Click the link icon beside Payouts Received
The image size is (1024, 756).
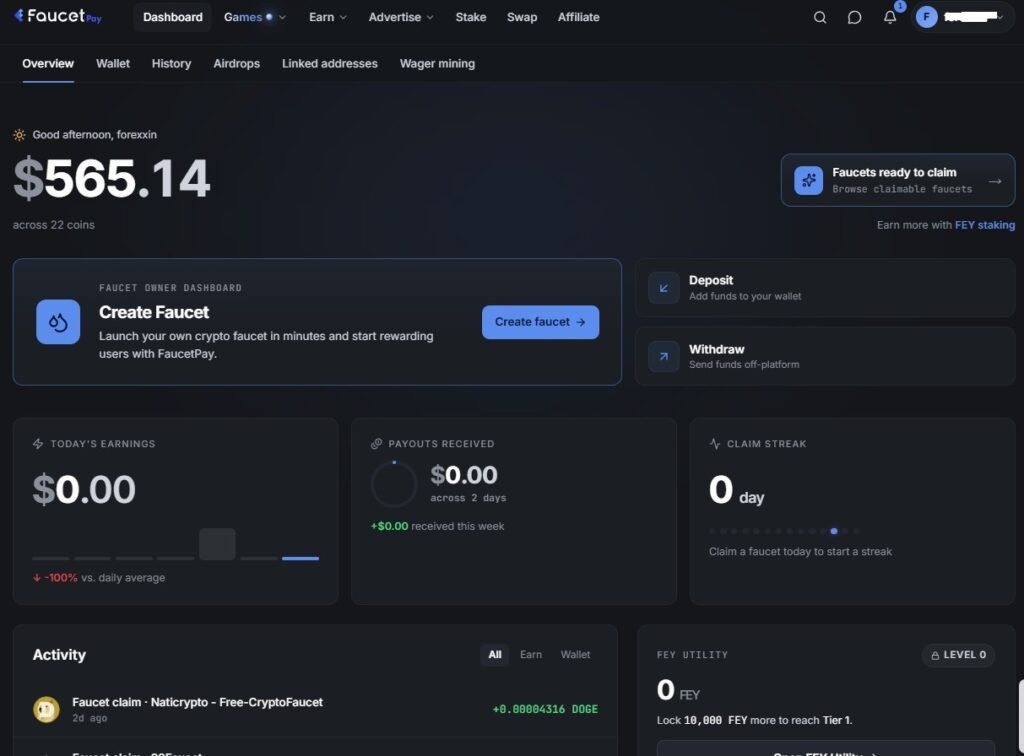click(x=376, y=444)
